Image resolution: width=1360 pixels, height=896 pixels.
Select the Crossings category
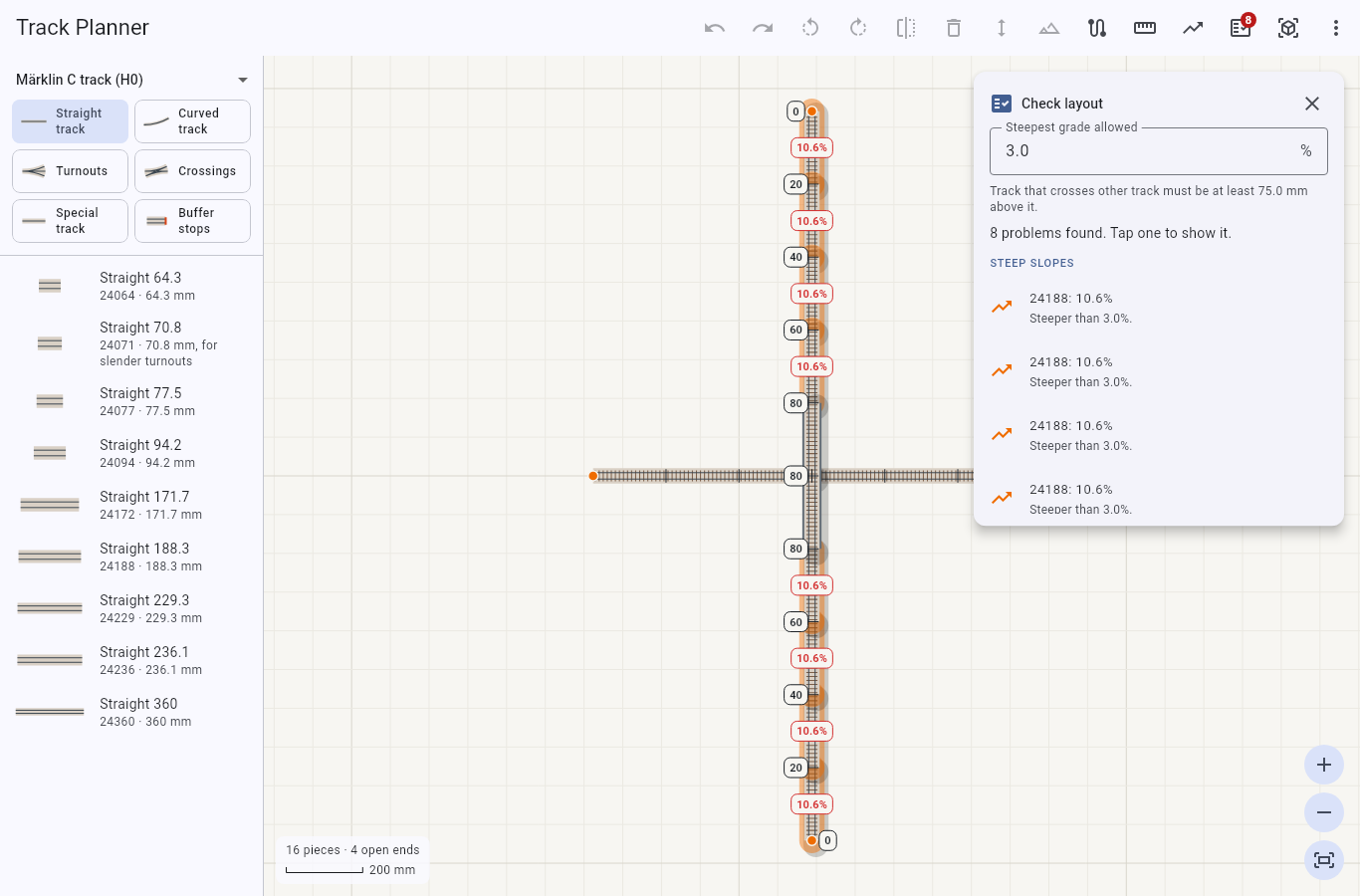(x=192, y=171)
